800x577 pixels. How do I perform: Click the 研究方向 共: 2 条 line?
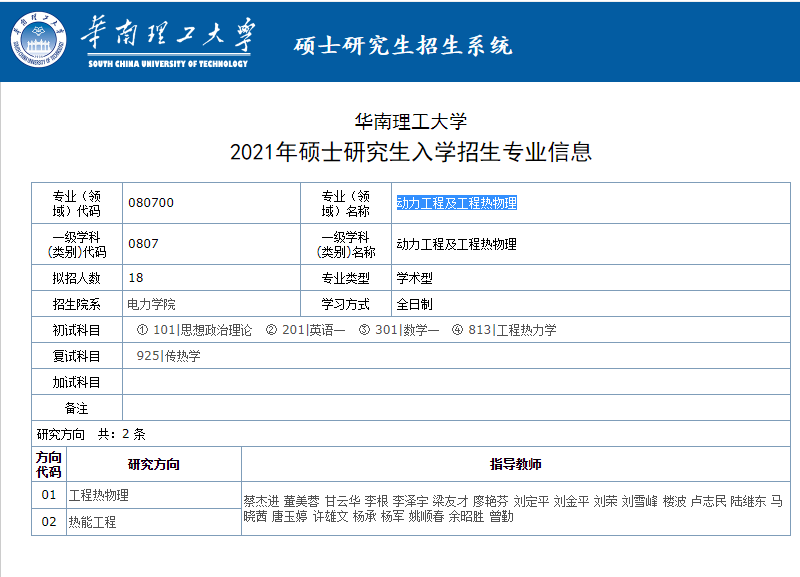[91, 434]
